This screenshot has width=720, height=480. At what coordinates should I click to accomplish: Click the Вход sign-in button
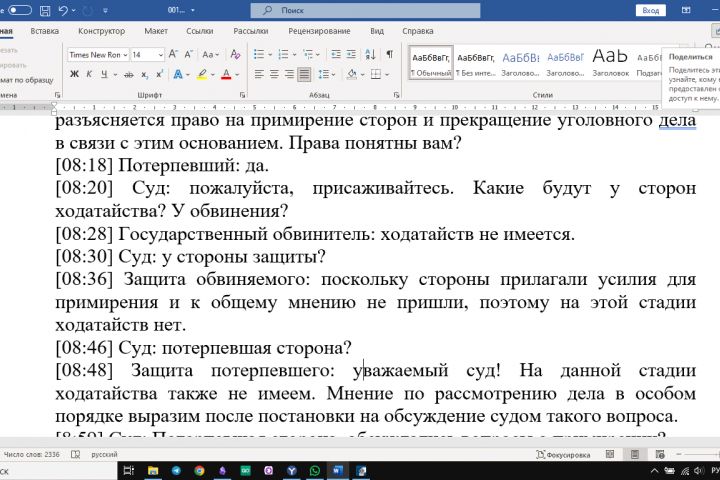coord(651,10)
